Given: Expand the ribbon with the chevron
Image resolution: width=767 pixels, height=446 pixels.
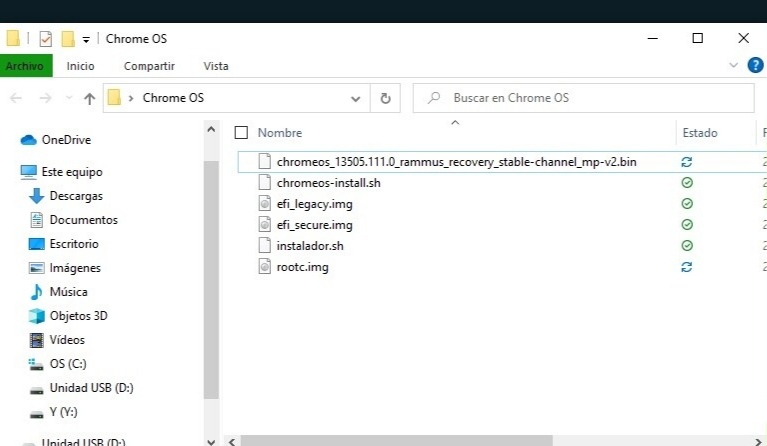Looking at the screenshot, I should (x=733, y=65).
